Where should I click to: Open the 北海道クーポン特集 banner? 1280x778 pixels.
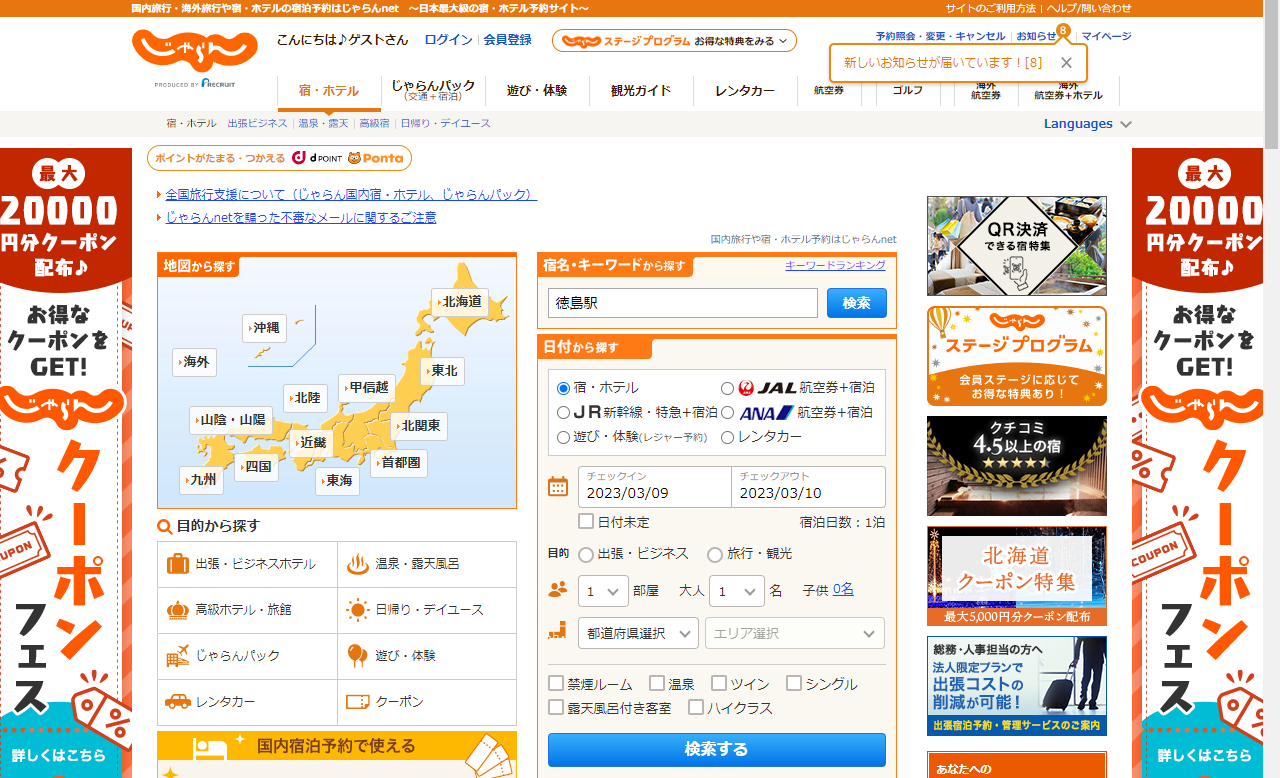[x=1017, y=576]
